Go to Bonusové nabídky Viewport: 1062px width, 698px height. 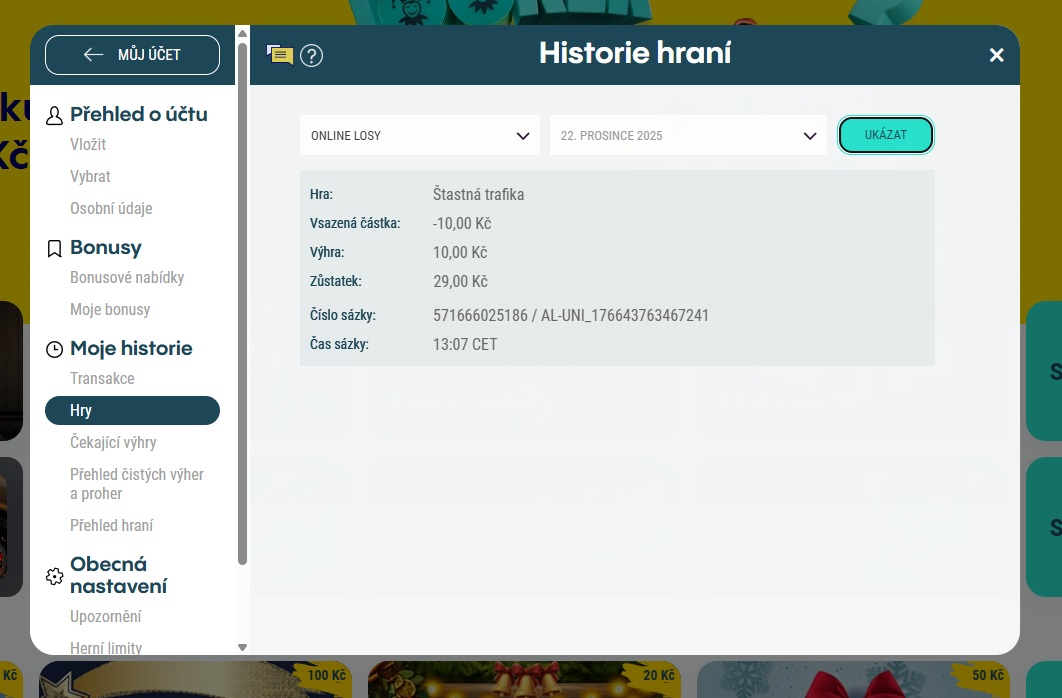127,278
